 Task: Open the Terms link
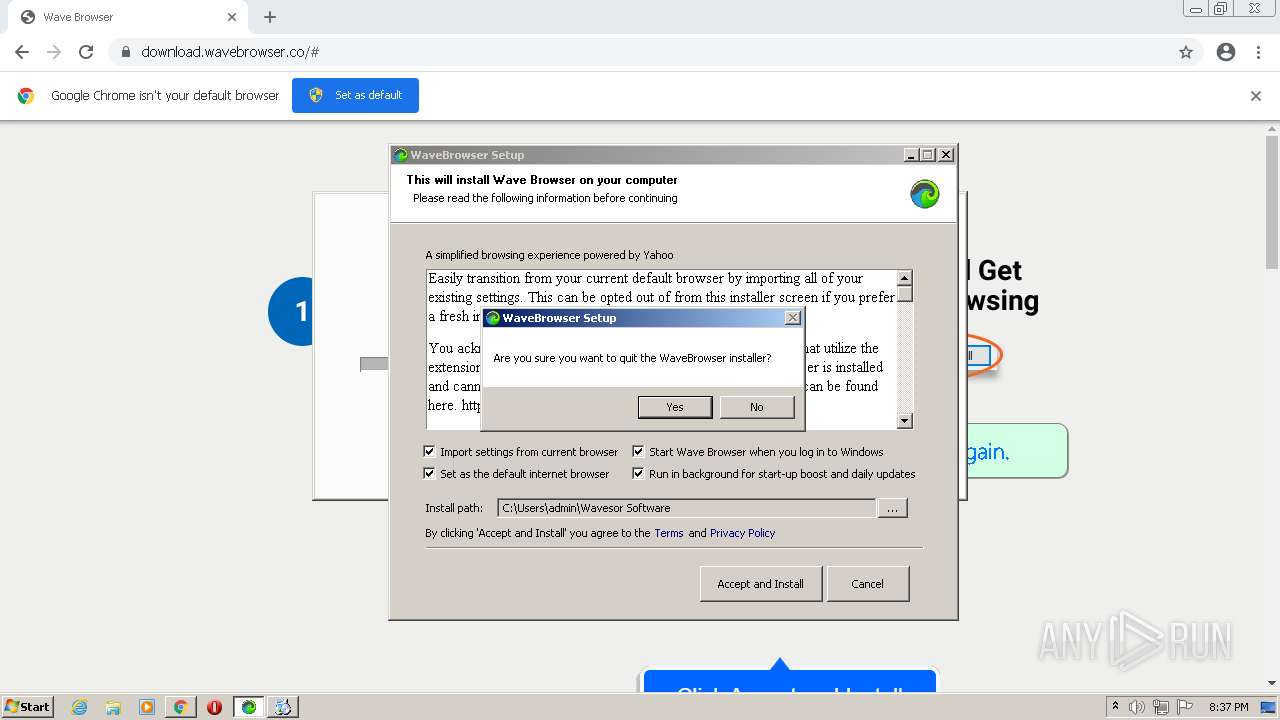(x=669, y=533)
